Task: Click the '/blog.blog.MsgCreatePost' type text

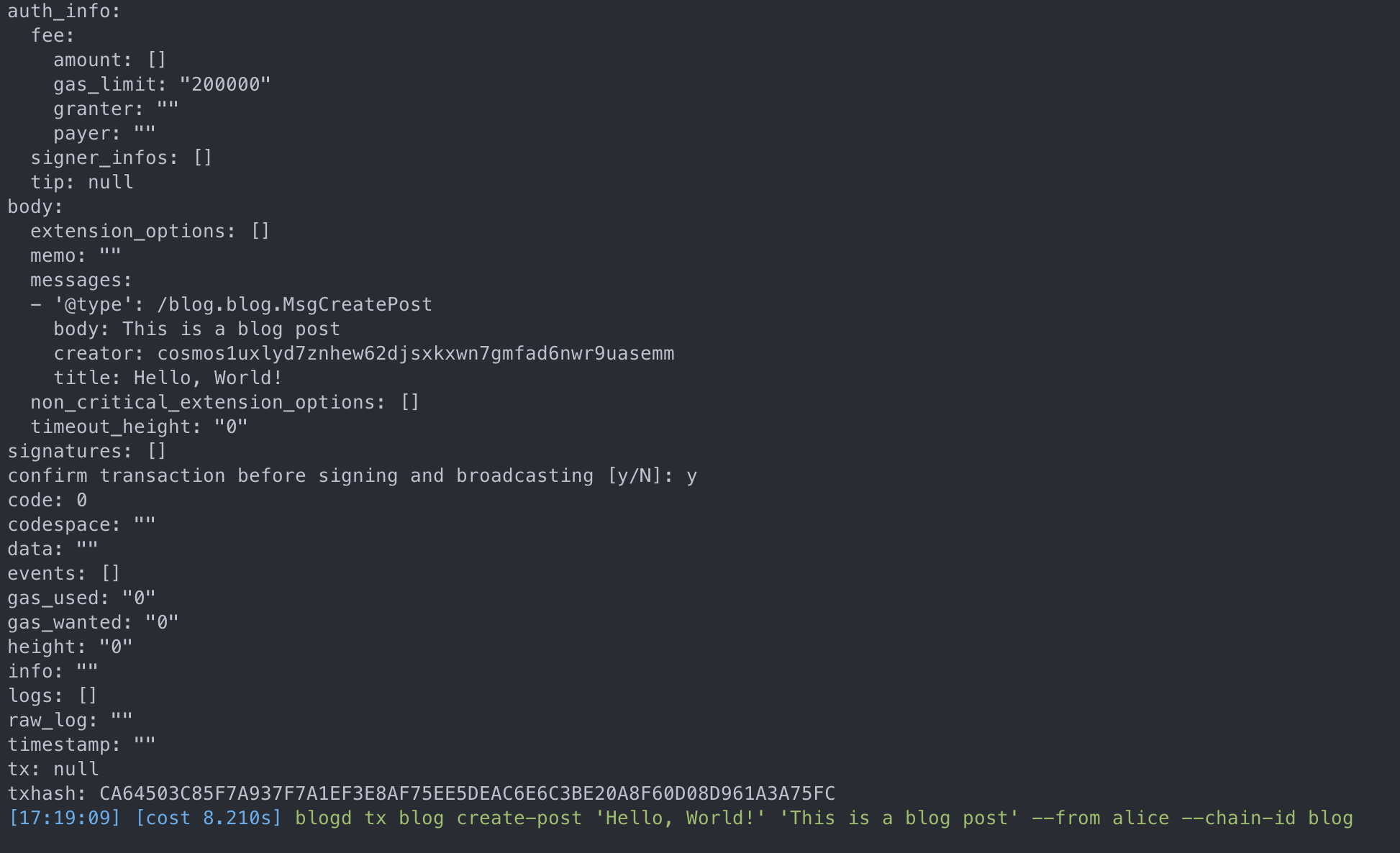Action: click(294, 304)
